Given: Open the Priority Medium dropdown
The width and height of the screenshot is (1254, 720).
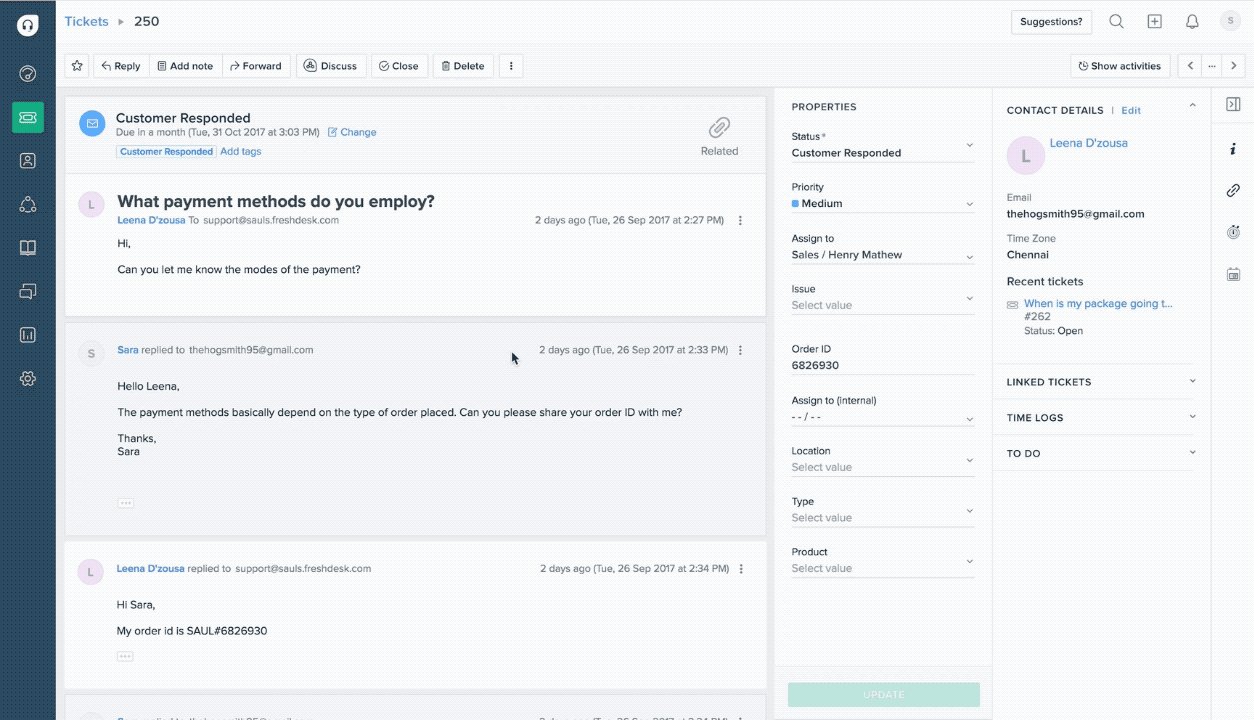Looking at the screenshot, I should pos(882,204).
